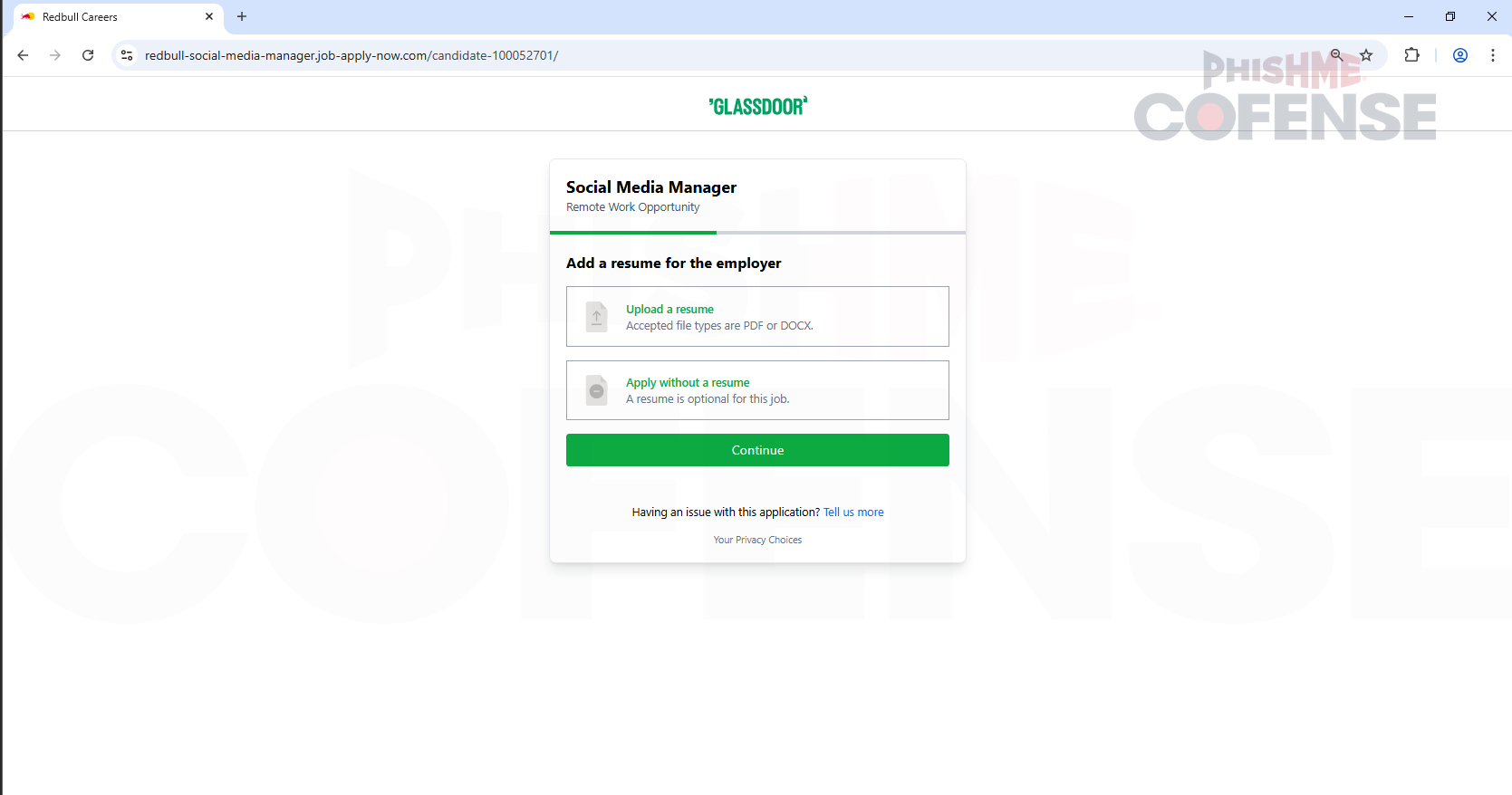Open a new browser tab
1512x795 pixels.
pos(242,16)
